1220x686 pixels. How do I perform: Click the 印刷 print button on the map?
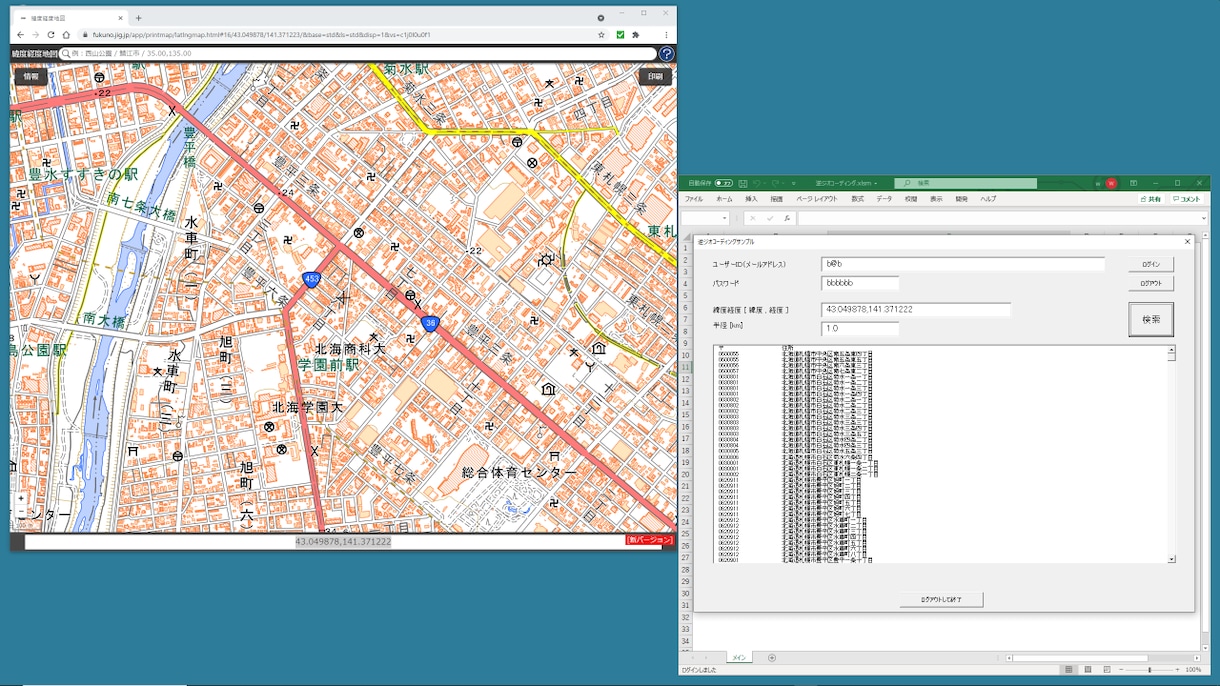(x=655, y=77)
